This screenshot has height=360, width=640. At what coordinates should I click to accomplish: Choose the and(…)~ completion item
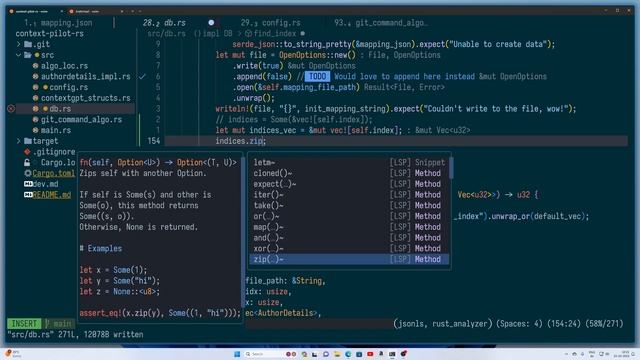coord(349,238)
